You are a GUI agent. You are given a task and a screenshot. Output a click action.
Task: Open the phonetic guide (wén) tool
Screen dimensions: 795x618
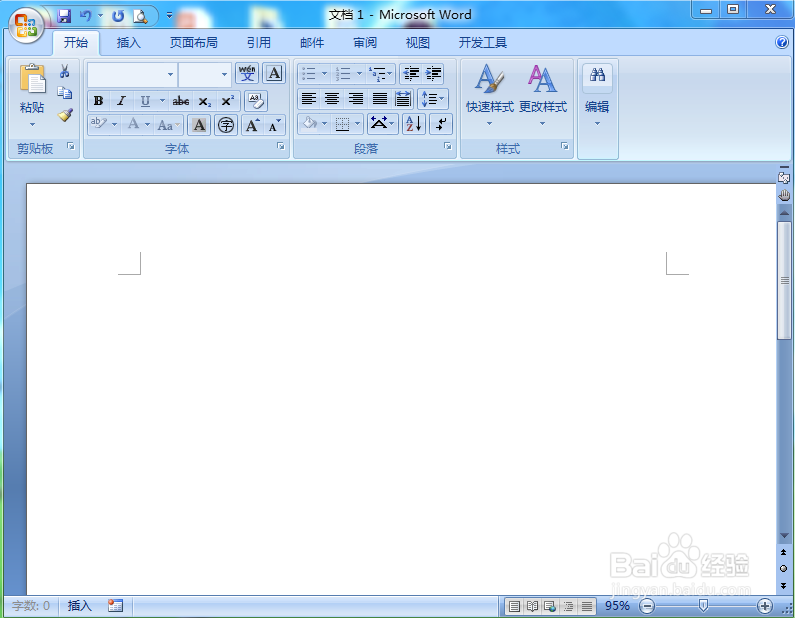click(247, 73)
